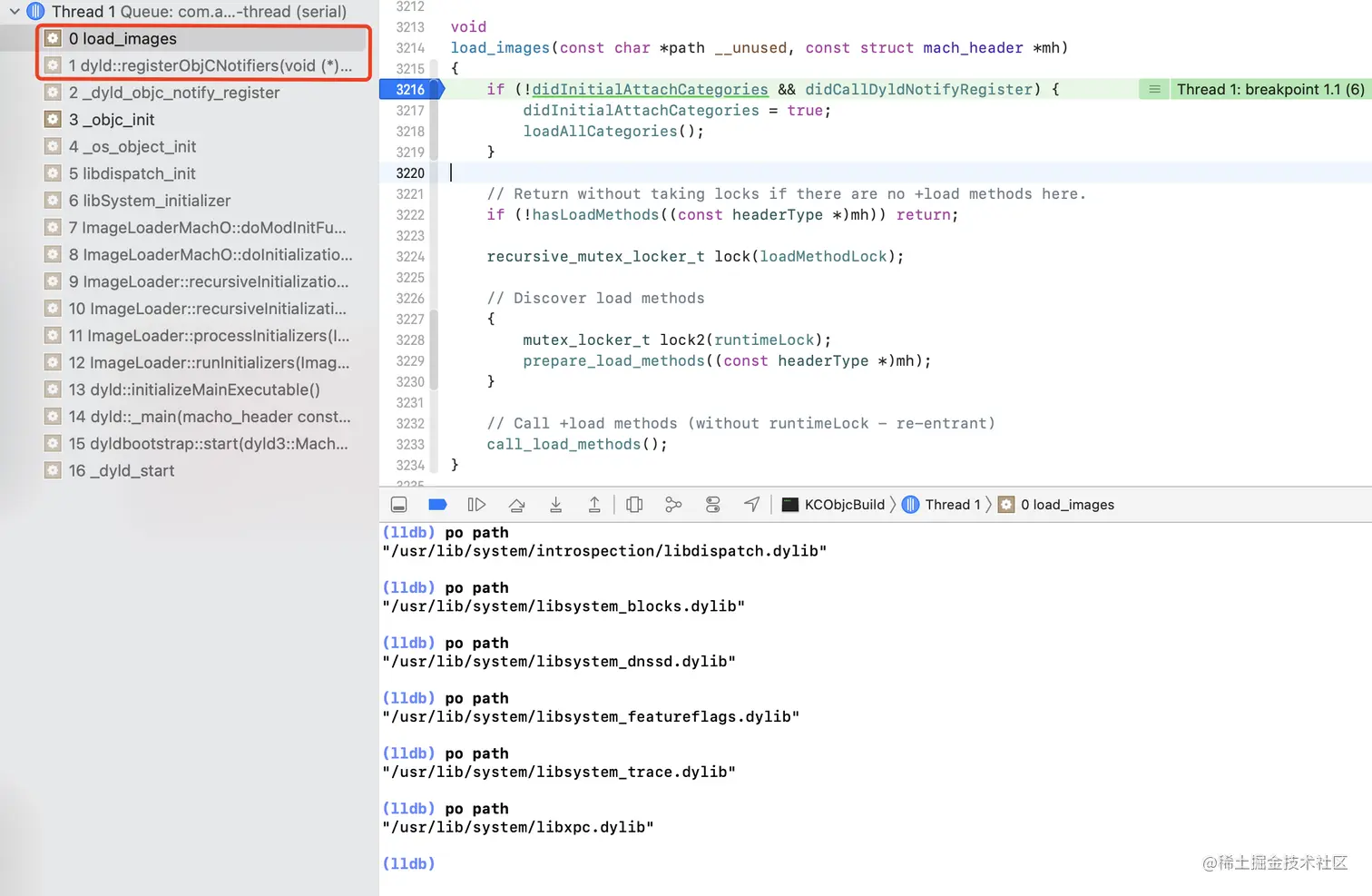Click the 'Thread 1: breakpoint 1.1 (6)' annotation
The image size is (1372, 896).
coord(1270,89)
